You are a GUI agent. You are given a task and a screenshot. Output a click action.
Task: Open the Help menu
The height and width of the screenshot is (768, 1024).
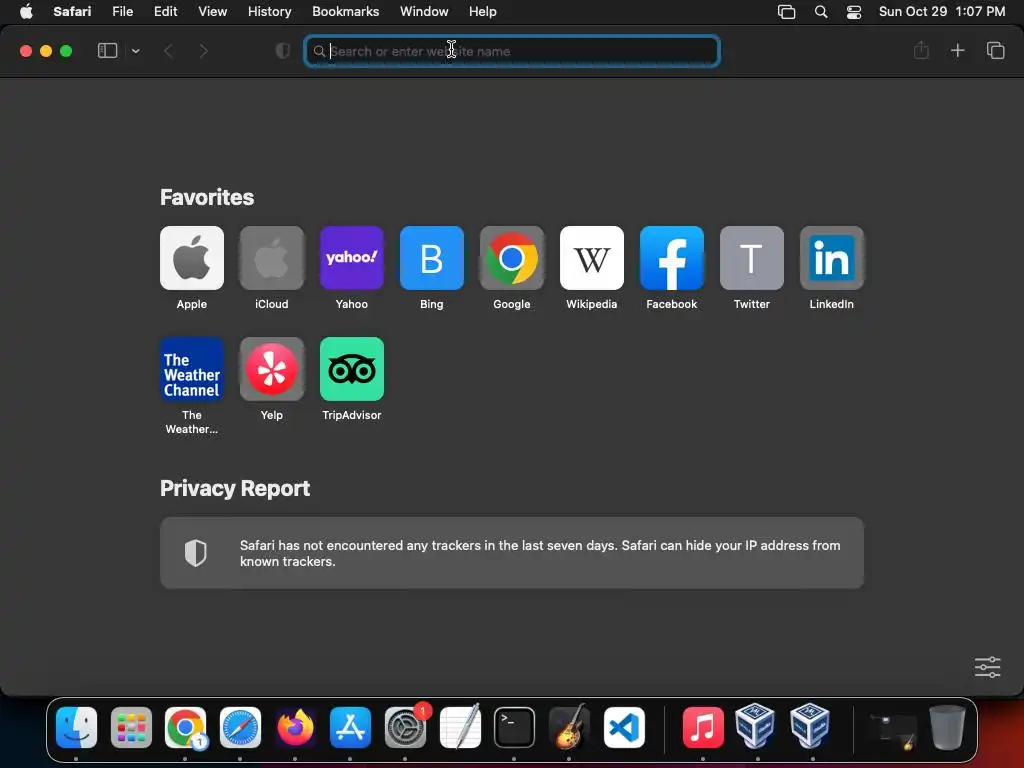(483, 11)
